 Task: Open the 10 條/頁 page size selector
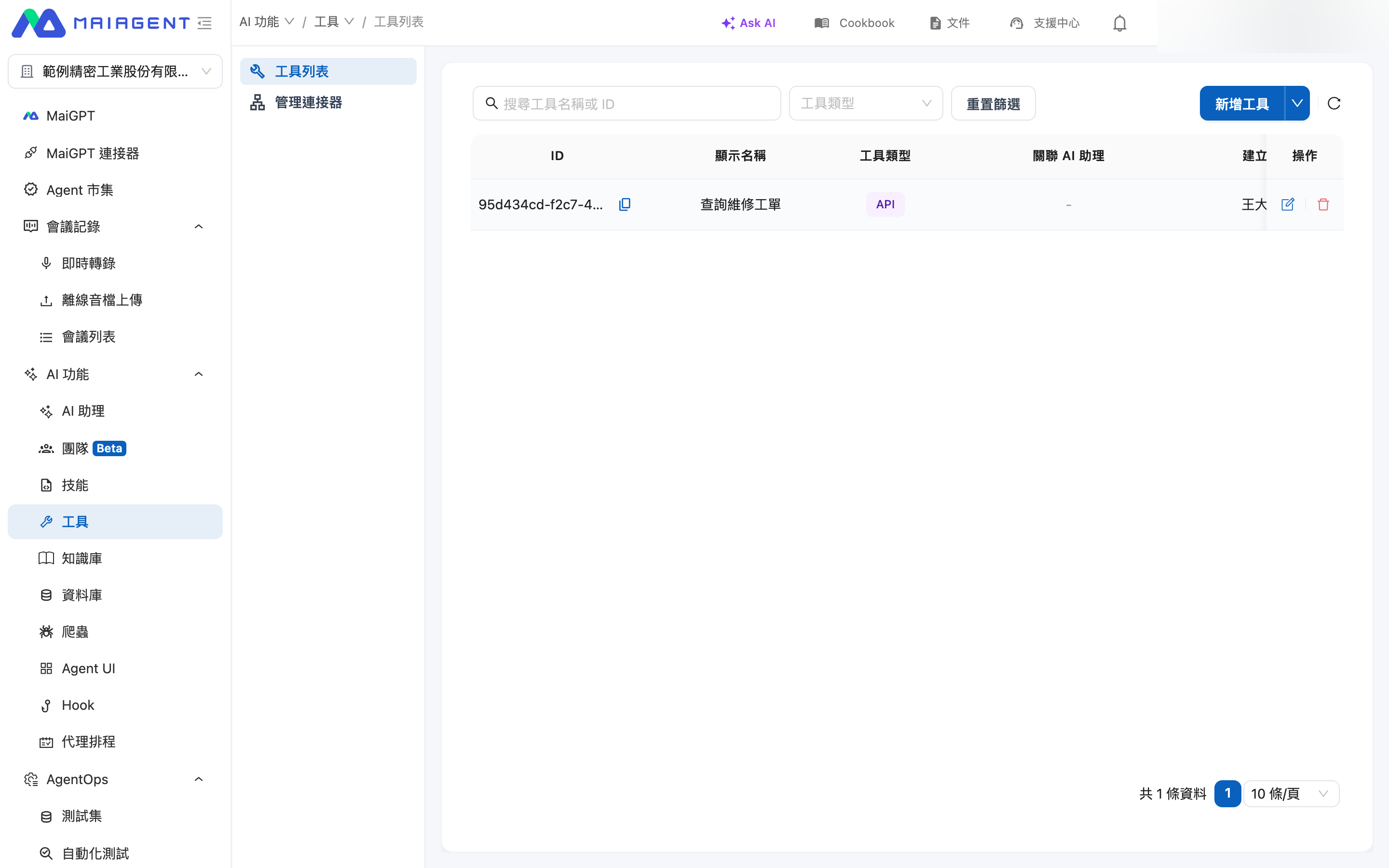(x=1291, y=793)
